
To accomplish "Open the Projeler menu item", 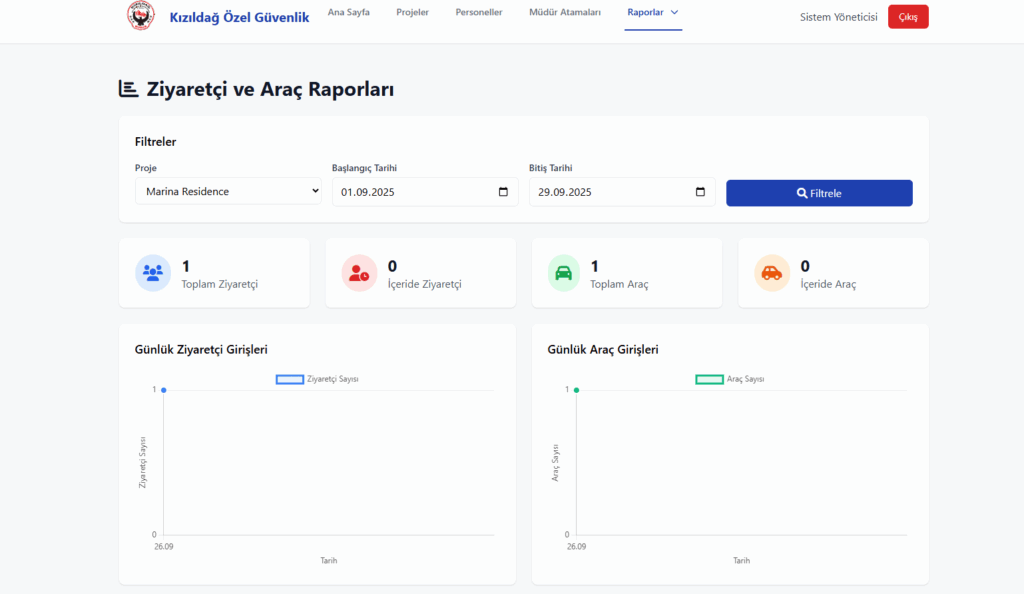I will tap(412, 13).
